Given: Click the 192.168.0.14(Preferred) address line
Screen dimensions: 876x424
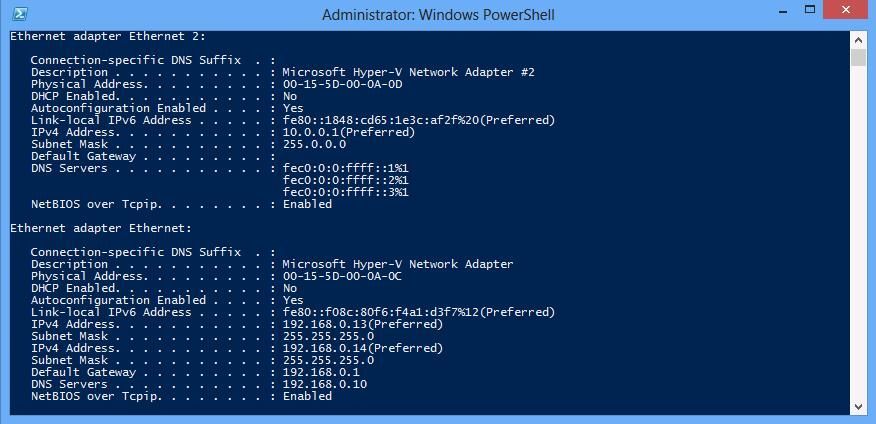Looking at the screenshot, I should click(x=362, y=348).
